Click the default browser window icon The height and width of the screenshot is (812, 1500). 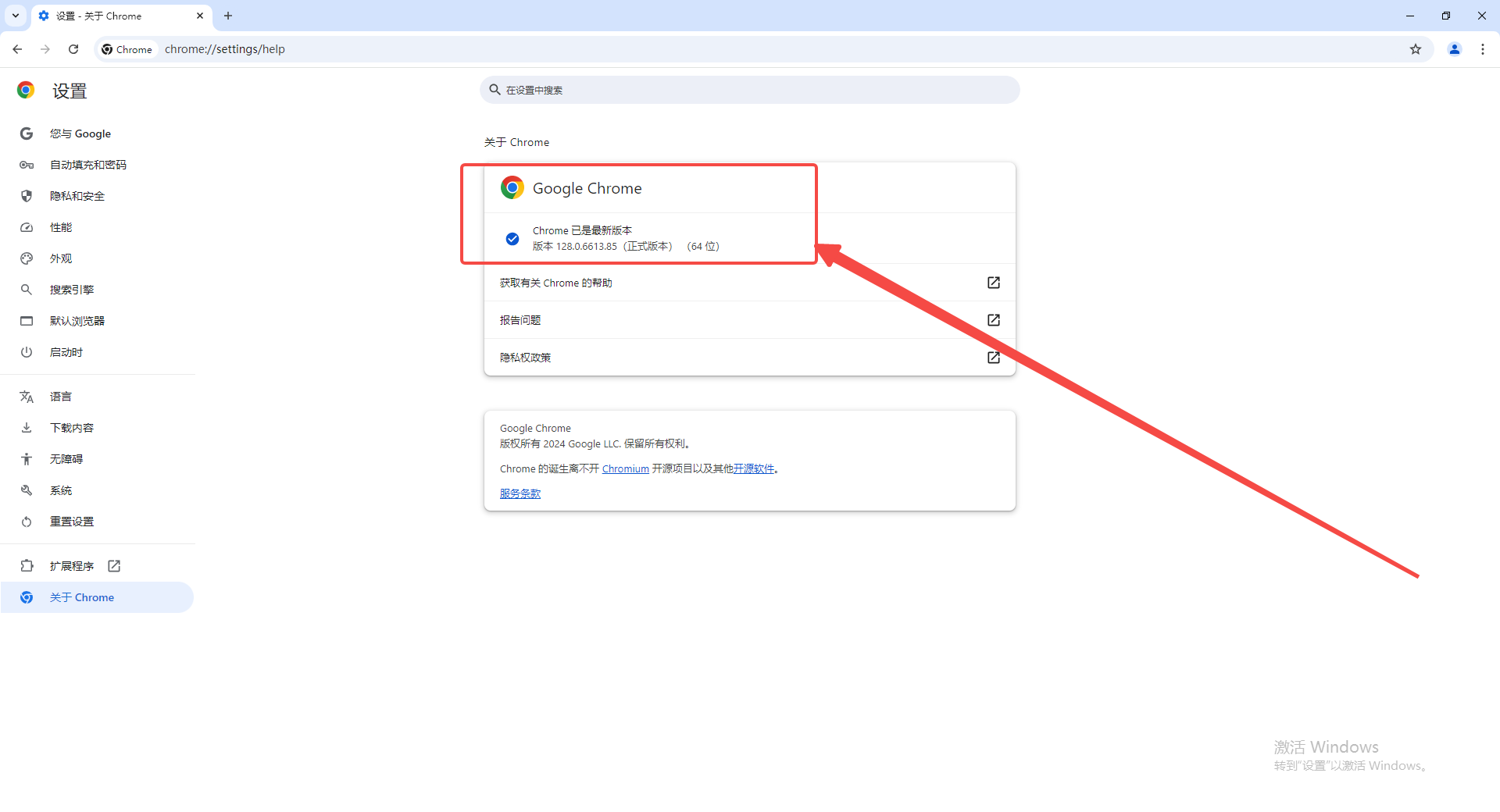click(x=27, y=321)
